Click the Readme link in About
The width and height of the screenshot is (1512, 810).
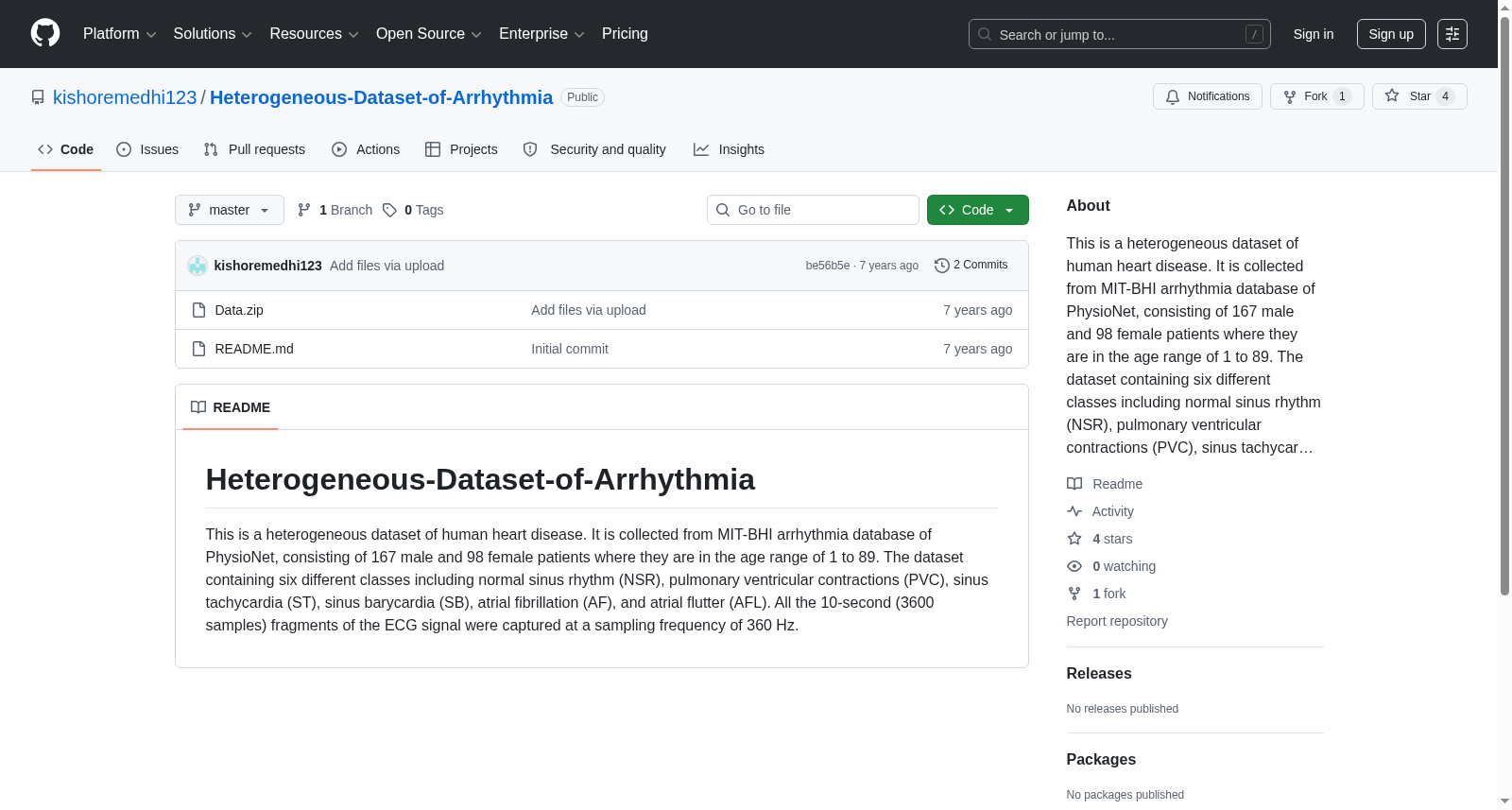(x=1105, y=484)
